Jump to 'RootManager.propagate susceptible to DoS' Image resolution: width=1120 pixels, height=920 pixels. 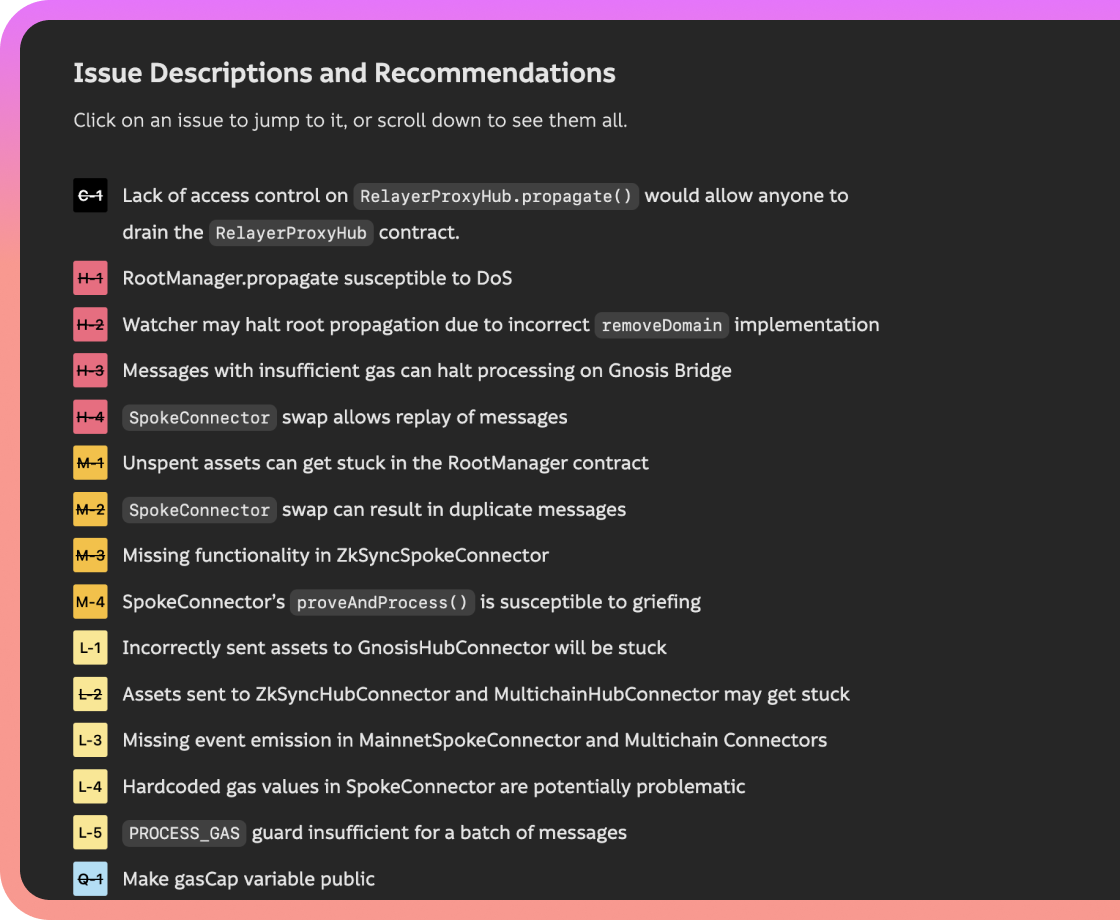pyautogui.click(x=317, y=278)
